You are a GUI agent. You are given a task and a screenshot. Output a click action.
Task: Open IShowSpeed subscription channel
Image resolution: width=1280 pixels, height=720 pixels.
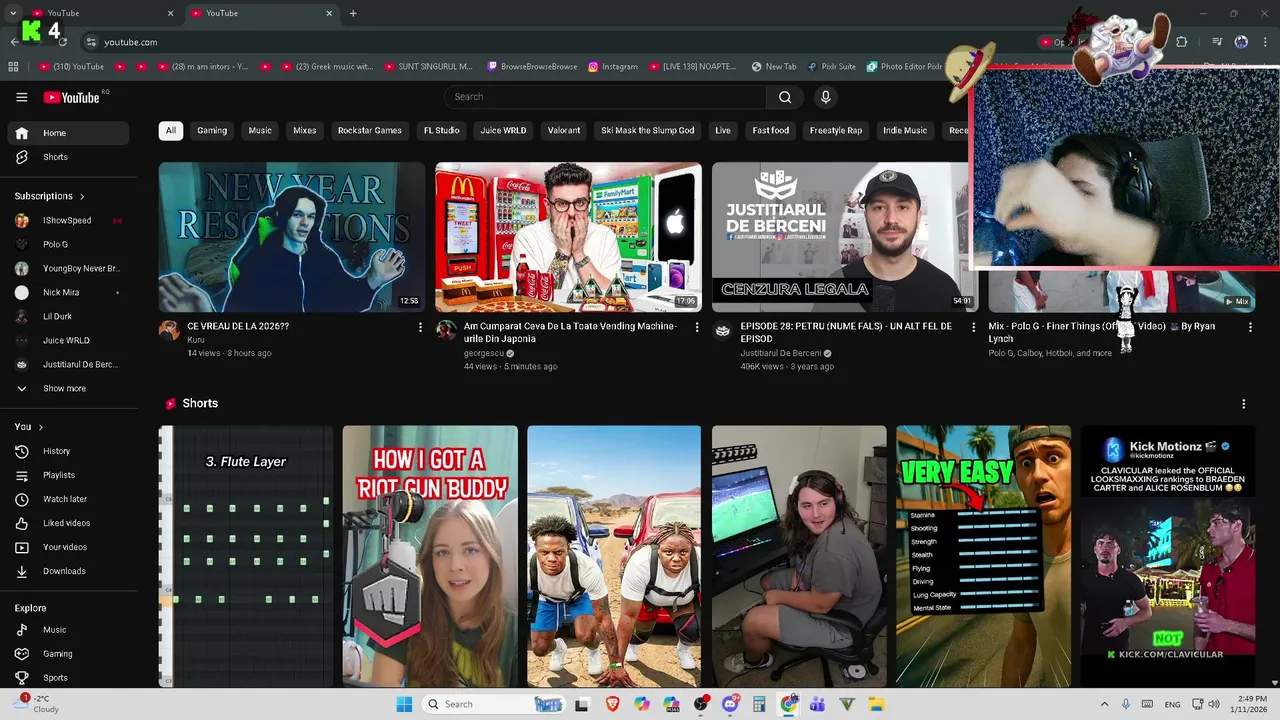[68, 220]
